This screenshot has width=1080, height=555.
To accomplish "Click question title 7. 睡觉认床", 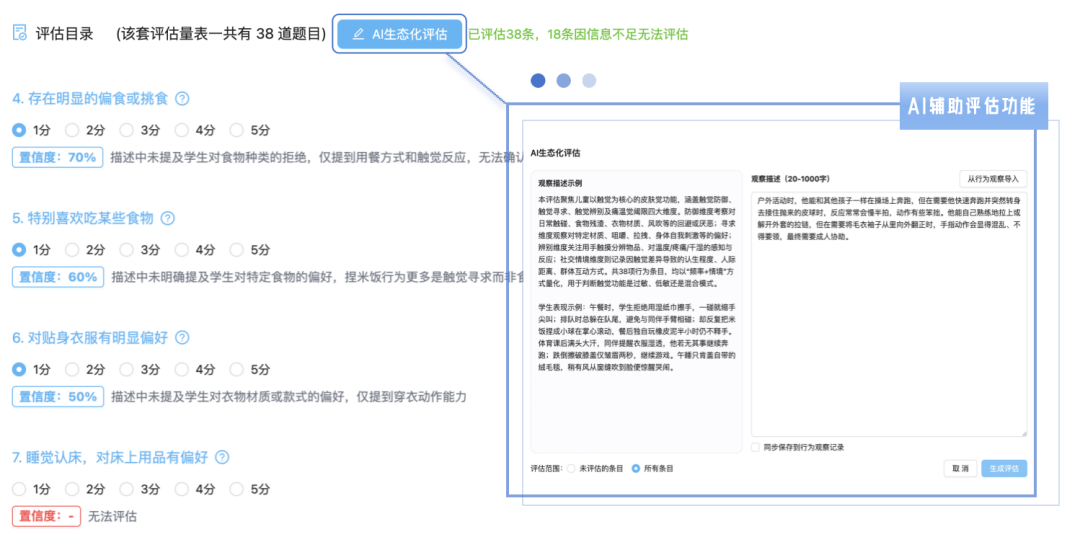I will click(110, 457).
